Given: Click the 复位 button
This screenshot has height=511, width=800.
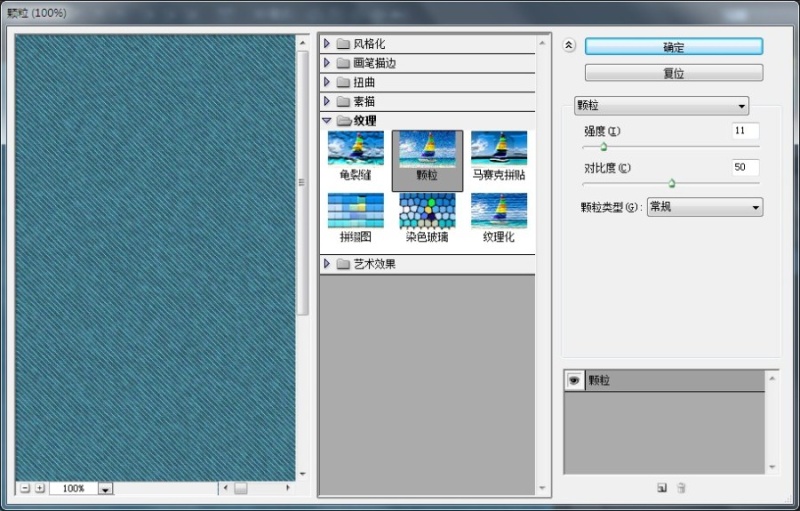Looking at the screenshot, I should click(673, 73).
